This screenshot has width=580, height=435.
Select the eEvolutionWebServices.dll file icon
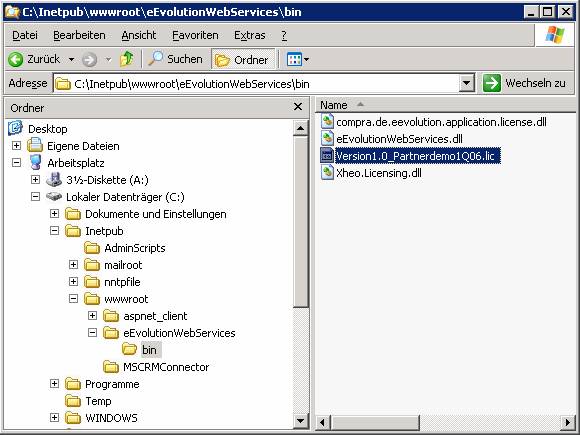[x=327, y=139]
